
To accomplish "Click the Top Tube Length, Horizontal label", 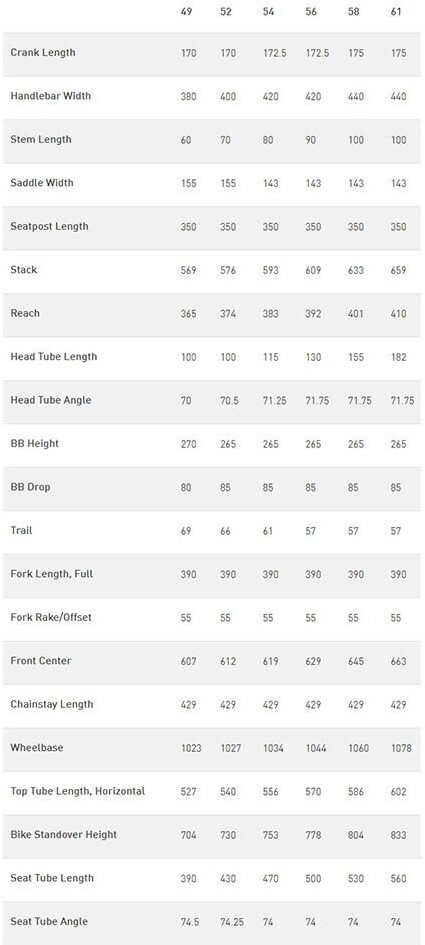I will (x=78, y=791).
